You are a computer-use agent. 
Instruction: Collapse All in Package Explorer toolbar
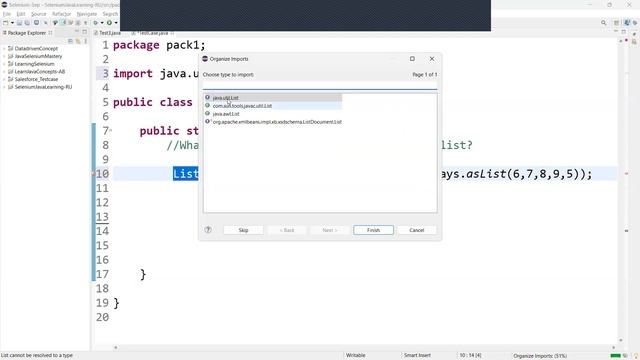[70, 41]
